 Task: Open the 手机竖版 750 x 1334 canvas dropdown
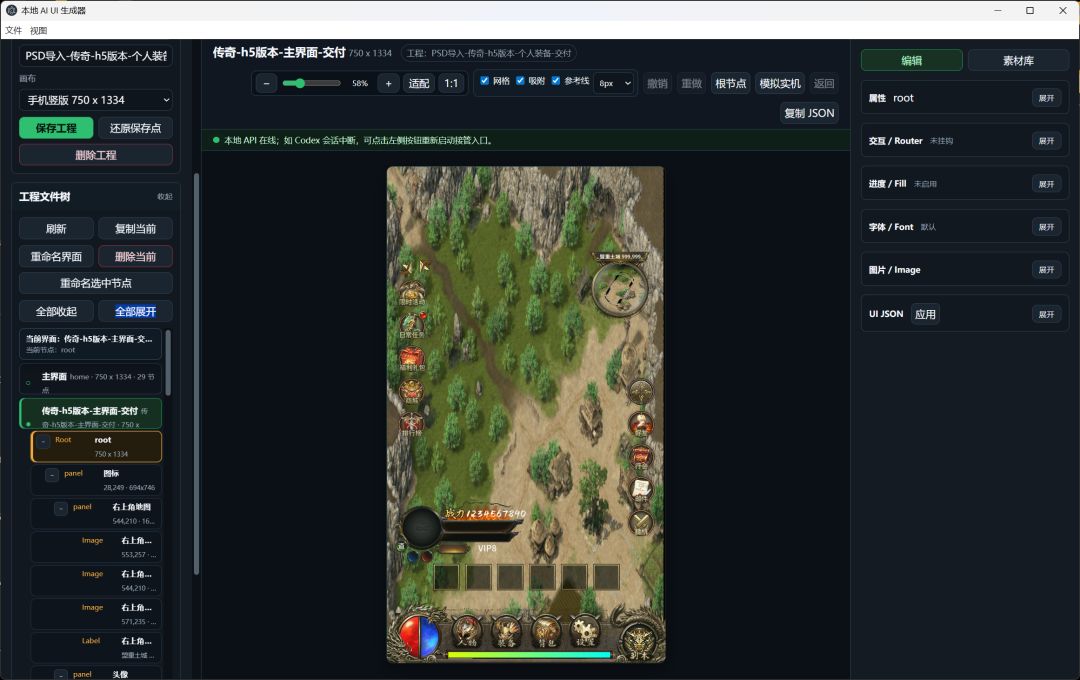click(96, 100)
